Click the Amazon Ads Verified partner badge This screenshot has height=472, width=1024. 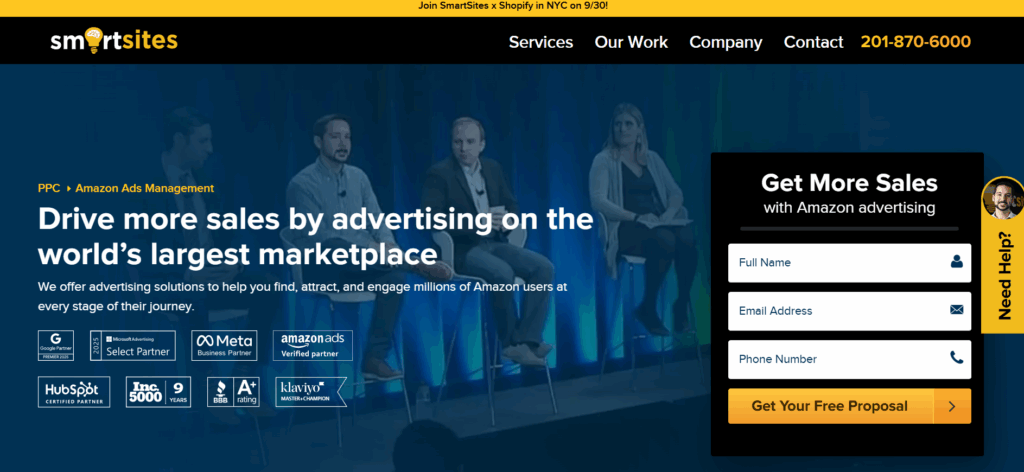click(x=312, y=345)
